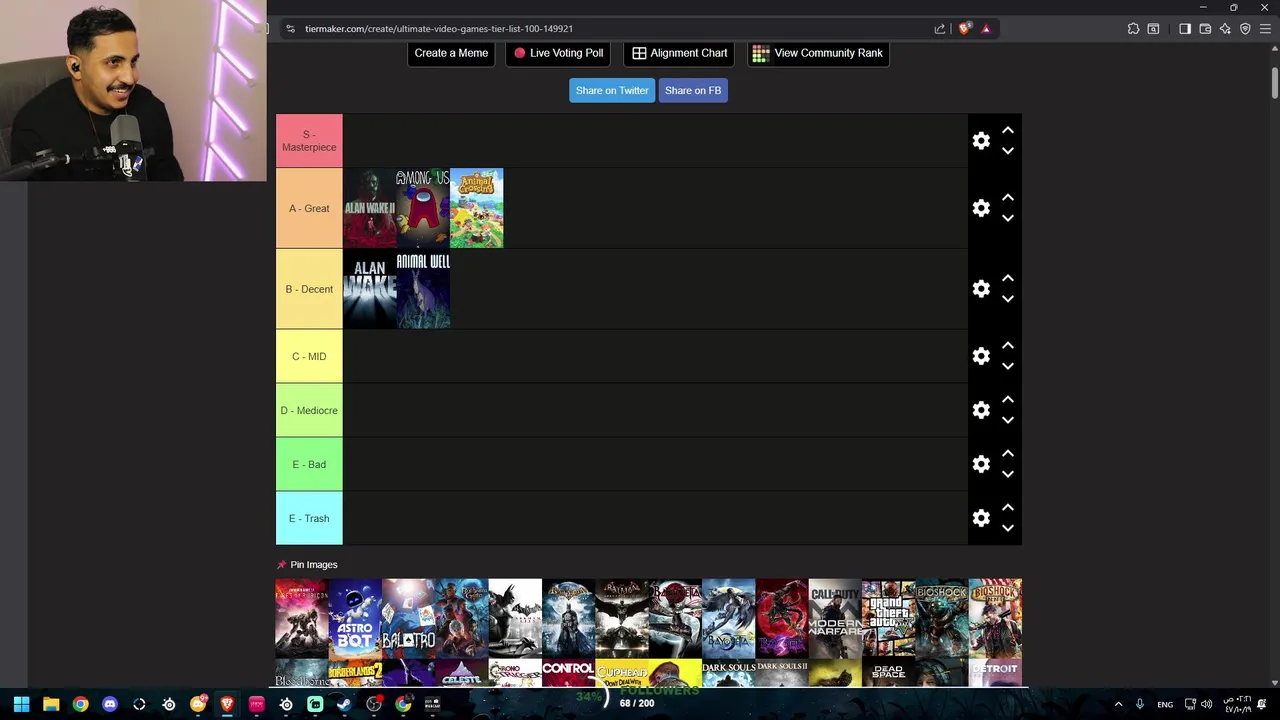Open OBS Studio from taskbar
1280x720 pixels.
[x=374, y=704]
